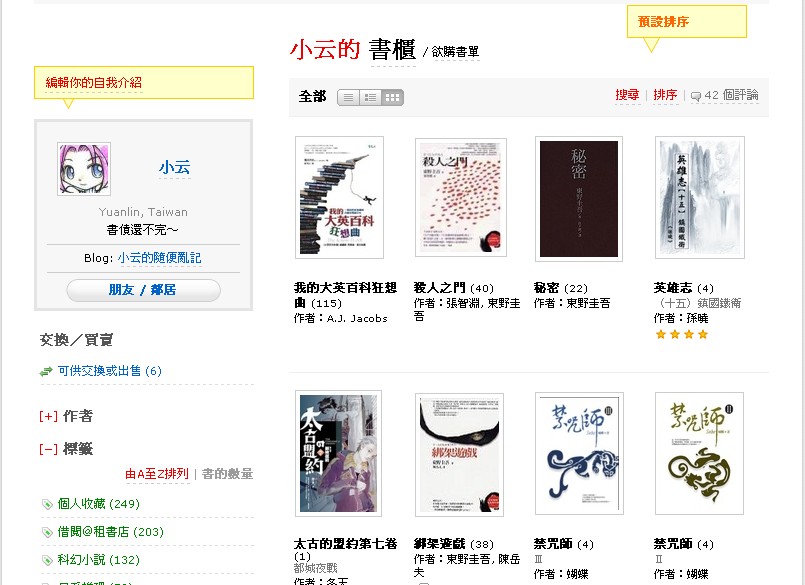Screen dimensions: 805x585
Task: Click the four-star rating of 英雄志
Action: pyautogui.click(x=682, y=334)
